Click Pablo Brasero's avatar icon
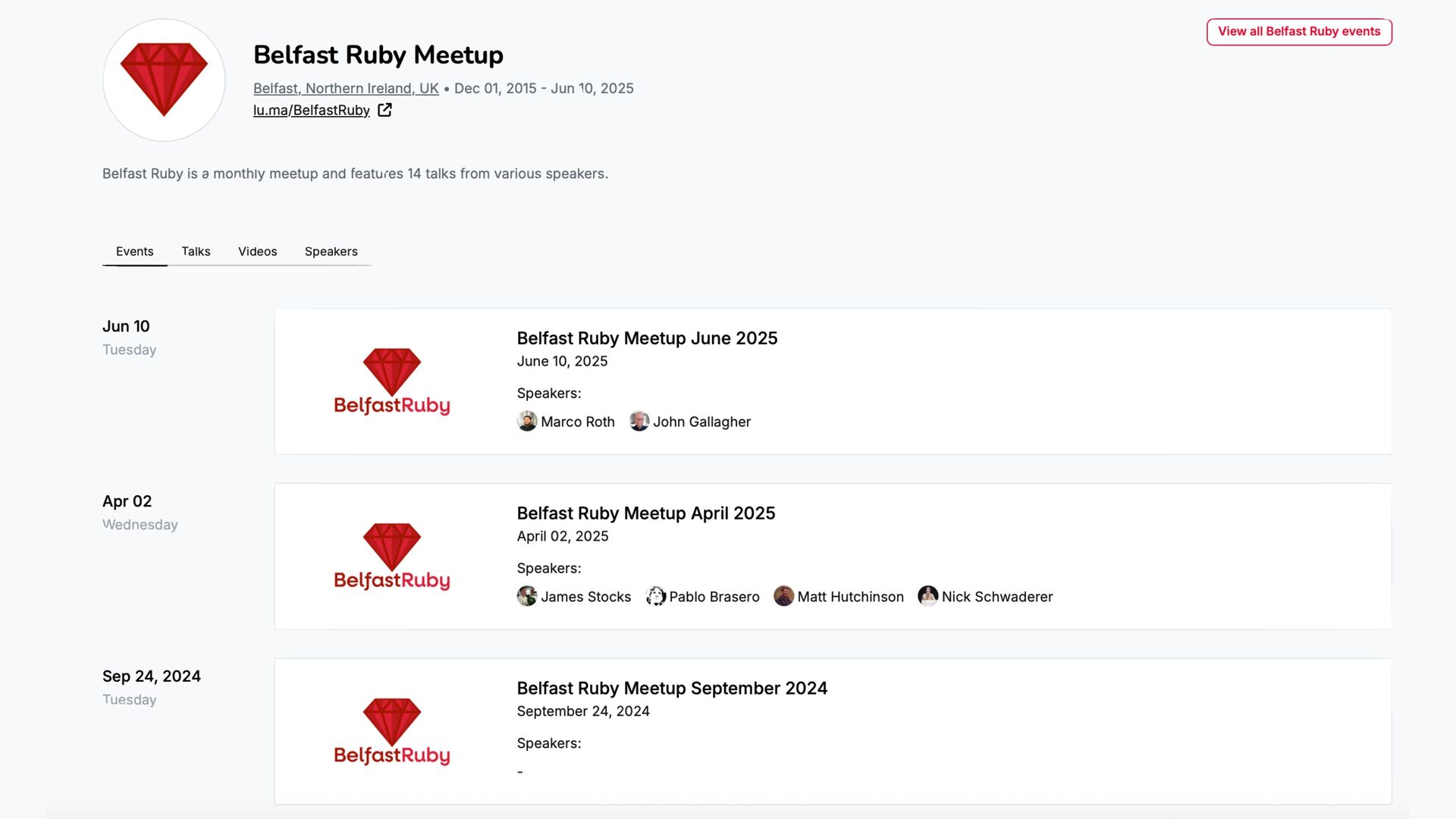Viewport: 1456px width, 819px height. pos(655,596)
